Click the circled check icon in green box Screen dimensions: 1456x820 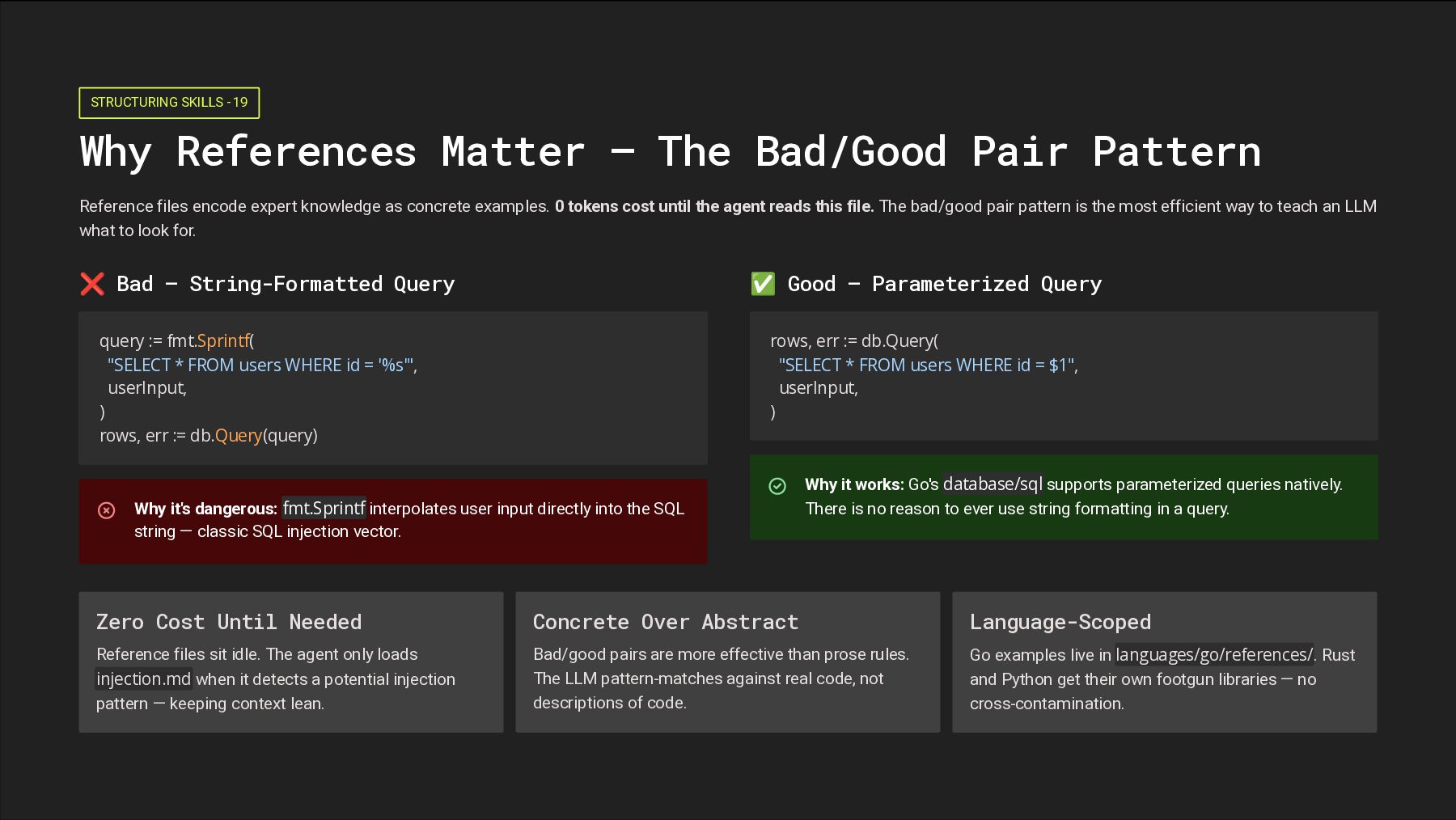coord(777,486)
